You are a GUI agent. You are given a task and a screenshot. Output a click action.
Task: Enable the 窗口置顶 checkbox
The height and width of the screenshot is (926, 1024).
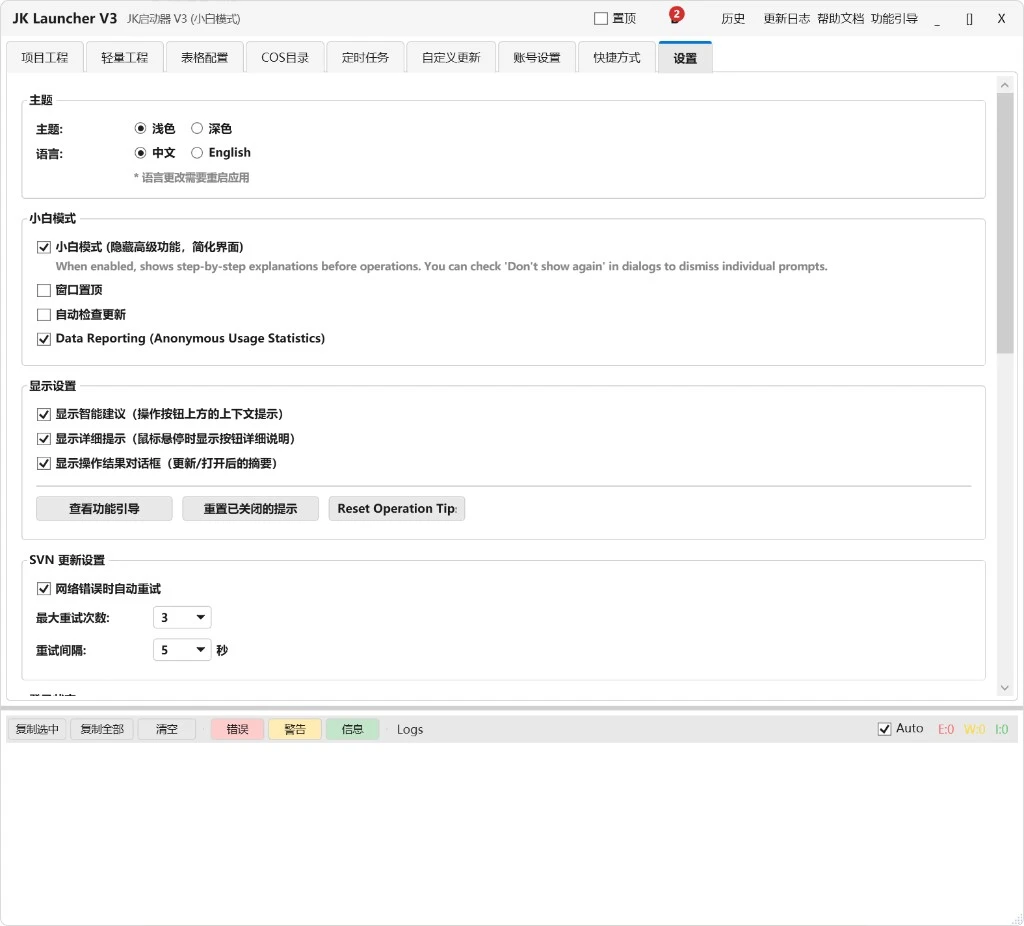43,290
